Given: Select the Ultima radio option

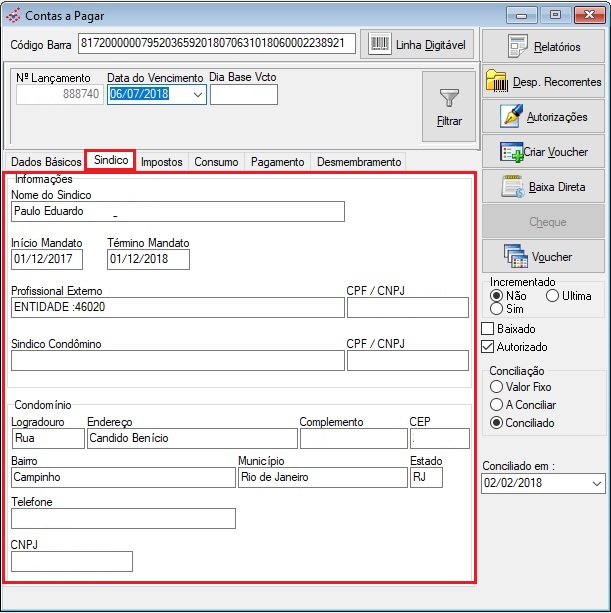Looking at the screenshot, I should tap(552, 296).
